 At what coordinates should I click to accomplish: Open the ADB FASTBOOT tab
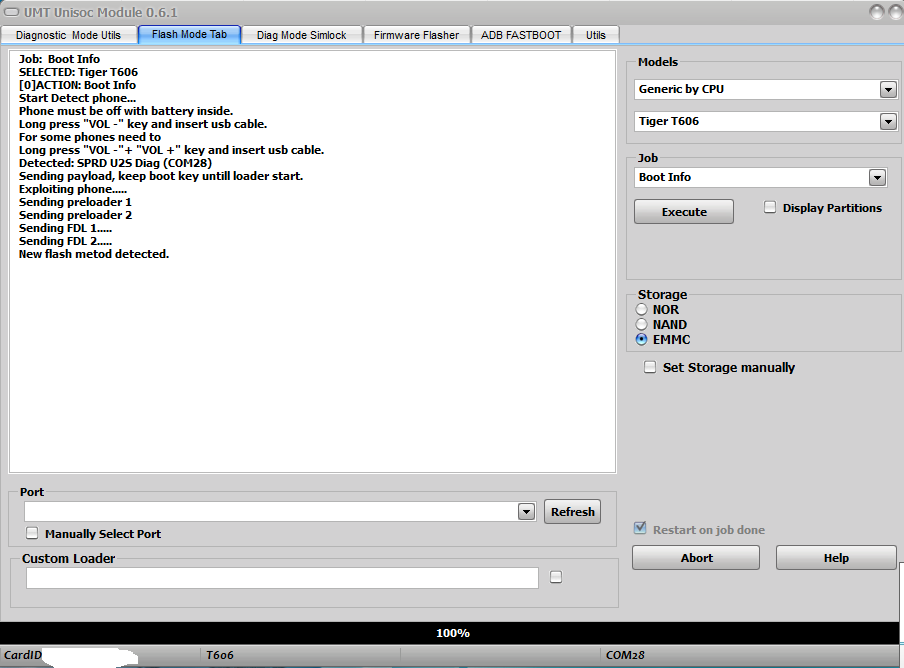tap(521, 35)
